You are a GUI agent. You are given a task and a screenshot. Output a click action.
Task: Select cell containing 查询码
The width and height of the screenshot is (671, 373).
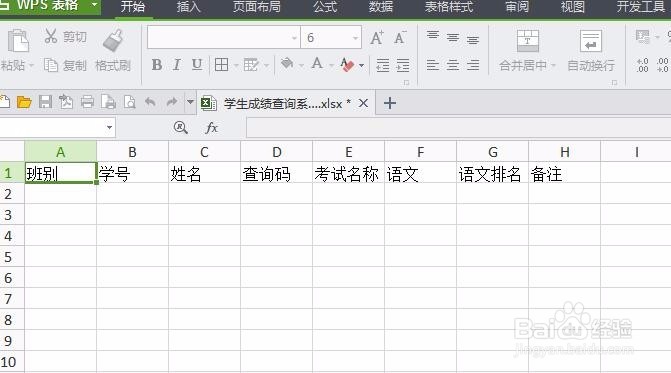pyautogui.click(x=276, y=173)
